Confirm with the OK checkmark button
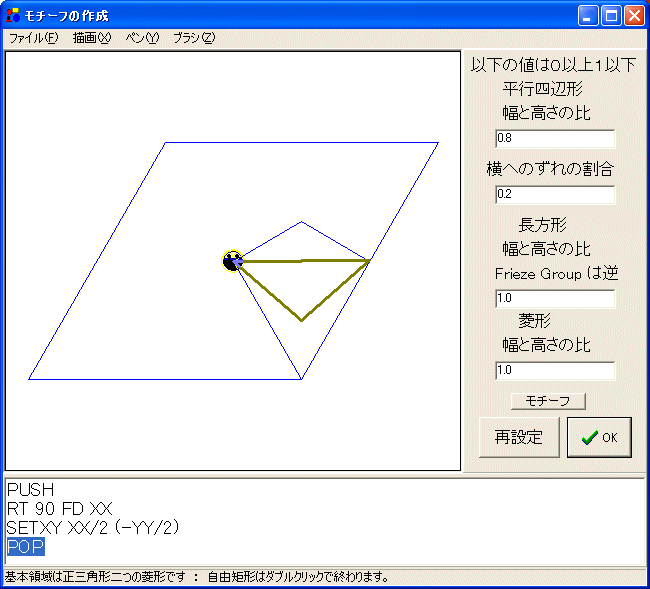 tap(599, 437)
